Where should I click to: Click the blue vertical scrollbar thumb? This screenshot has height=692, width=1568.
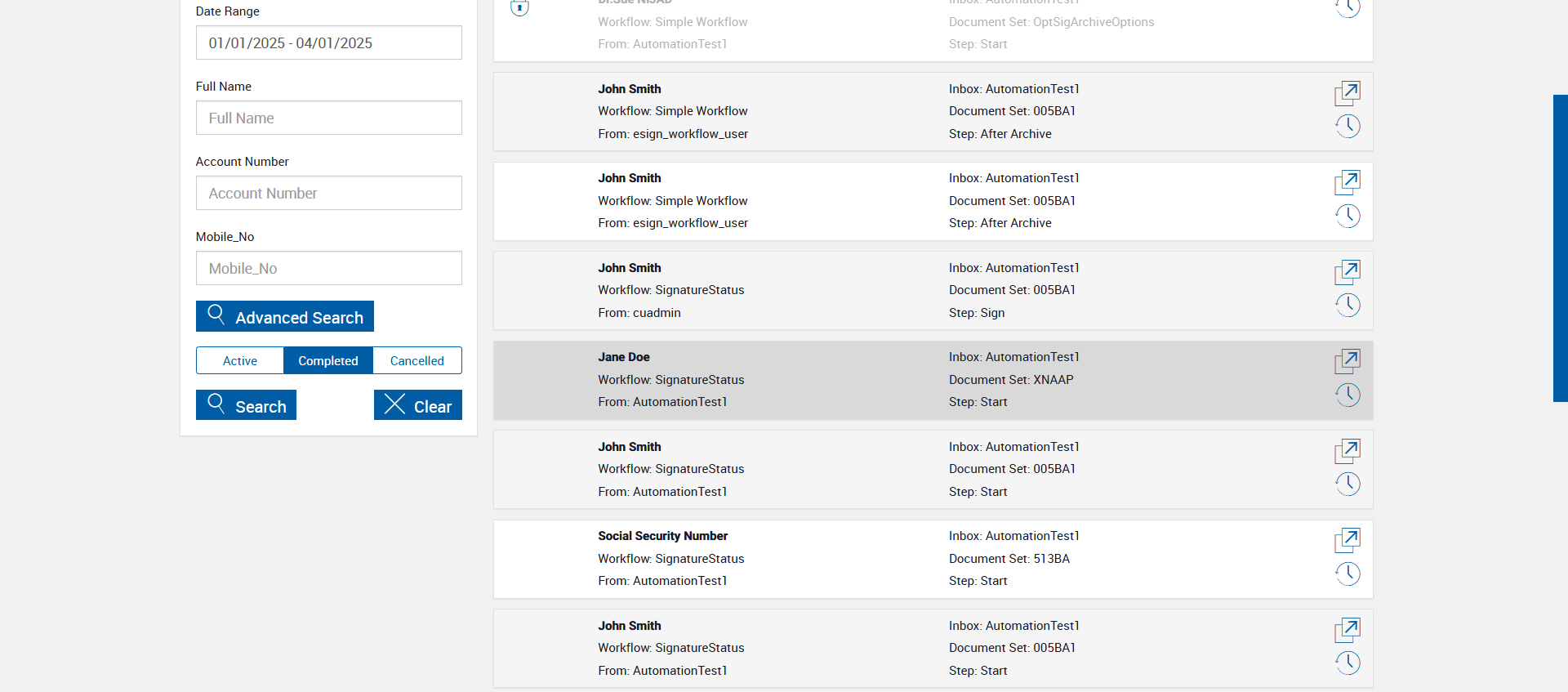coord(1560,248)
